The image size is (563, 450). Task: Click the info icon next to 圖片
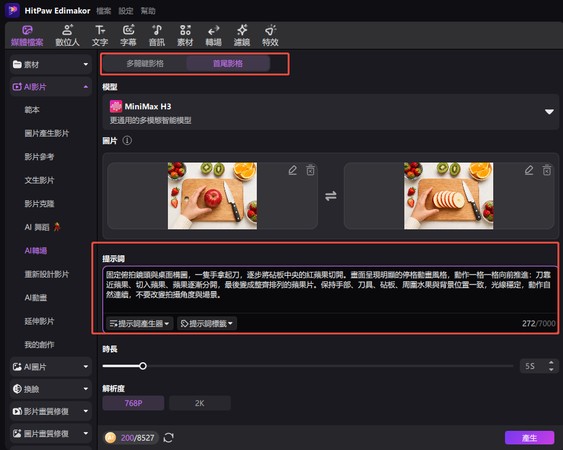(127, 140)
